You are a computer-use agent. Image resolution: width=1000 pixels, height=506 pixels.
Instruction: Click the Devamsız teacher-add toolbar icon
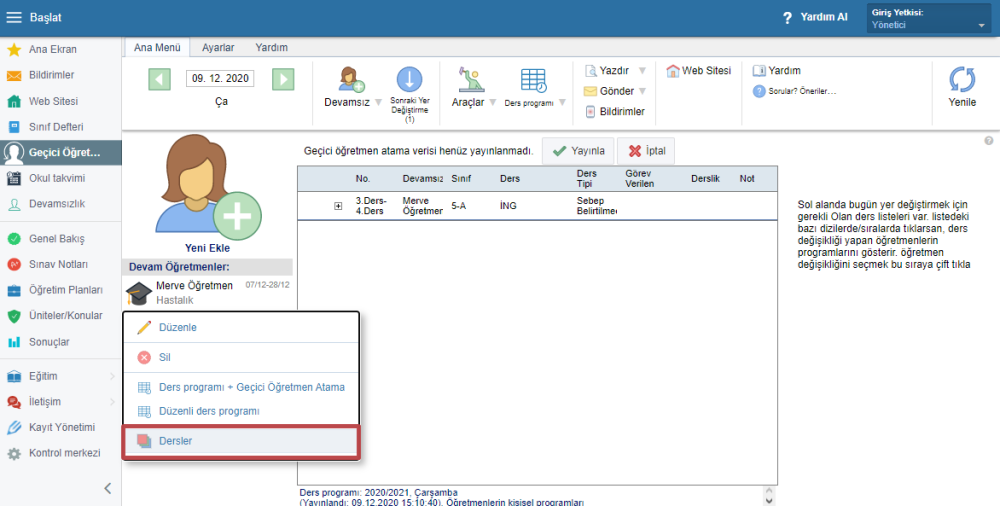point(351,80)
